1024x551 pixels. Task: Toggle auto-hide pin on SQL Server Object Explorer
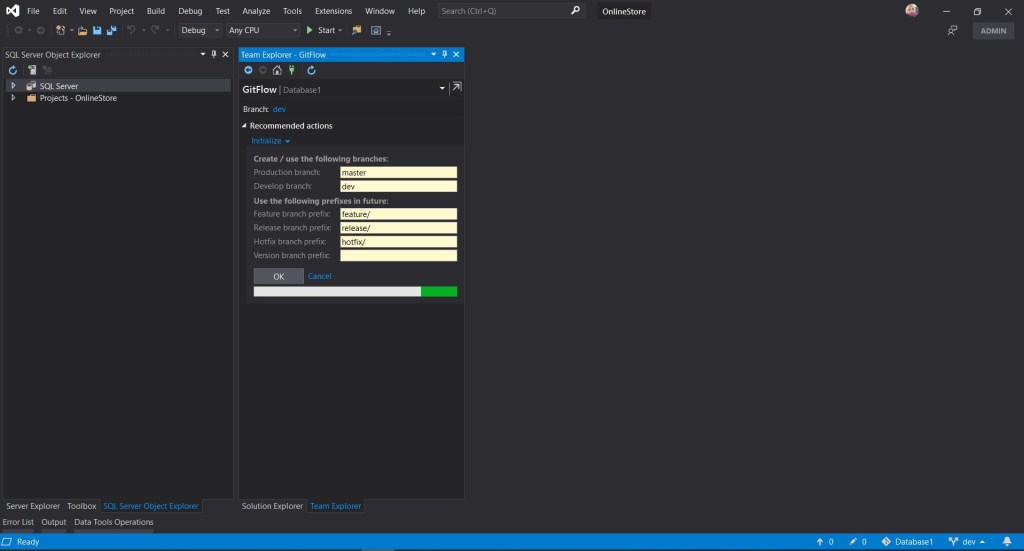pyautogui.click(x=213, y=54)
